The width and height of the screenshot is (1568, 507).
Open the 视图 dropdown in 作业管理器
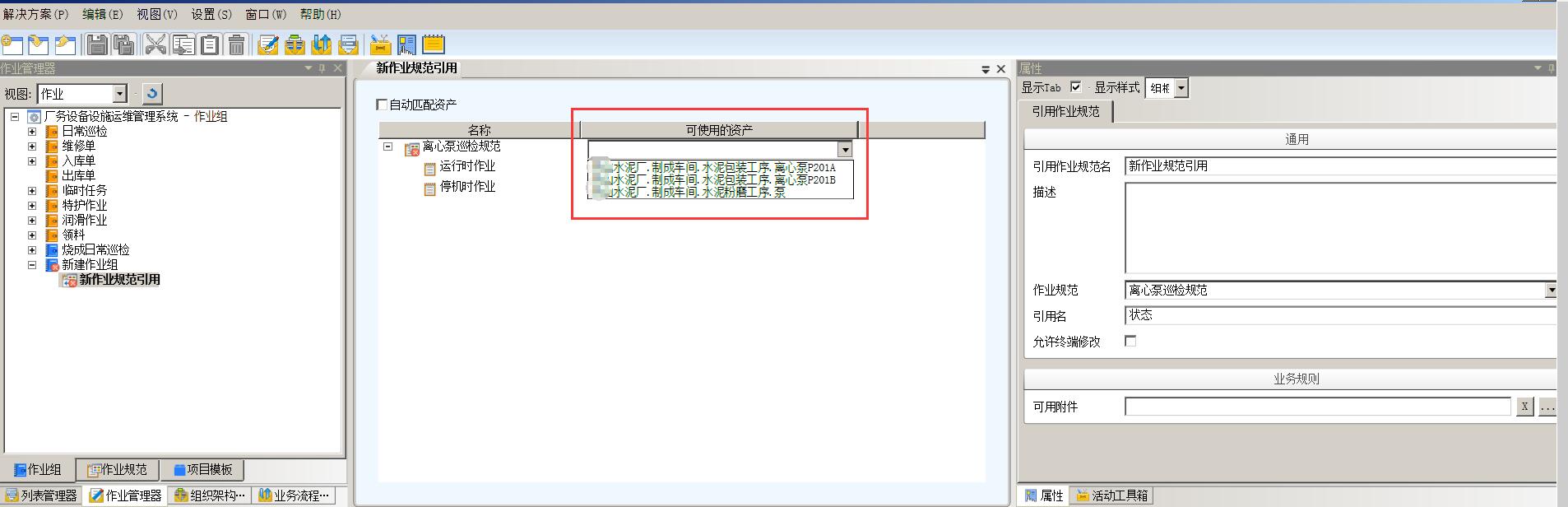120,94
